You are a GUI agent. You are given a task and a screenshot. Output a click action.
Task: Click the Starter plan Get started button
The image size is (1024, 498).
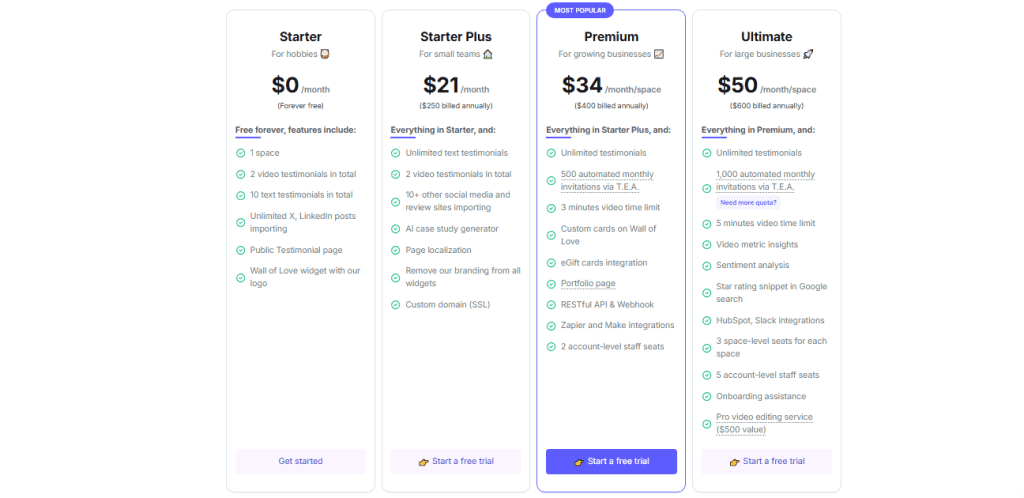click(300, 461)
